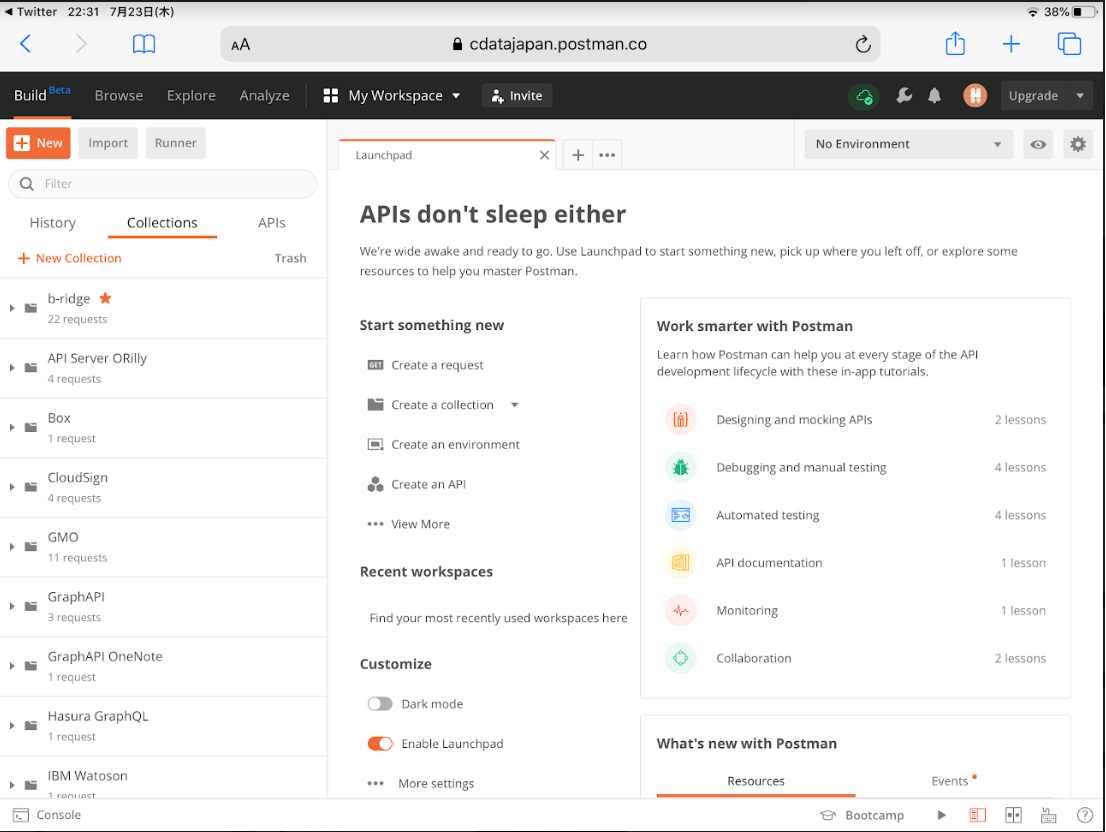Switch to the History tab
The width and height of the screenshot is (1106, 832).
[x=53, y=223]
